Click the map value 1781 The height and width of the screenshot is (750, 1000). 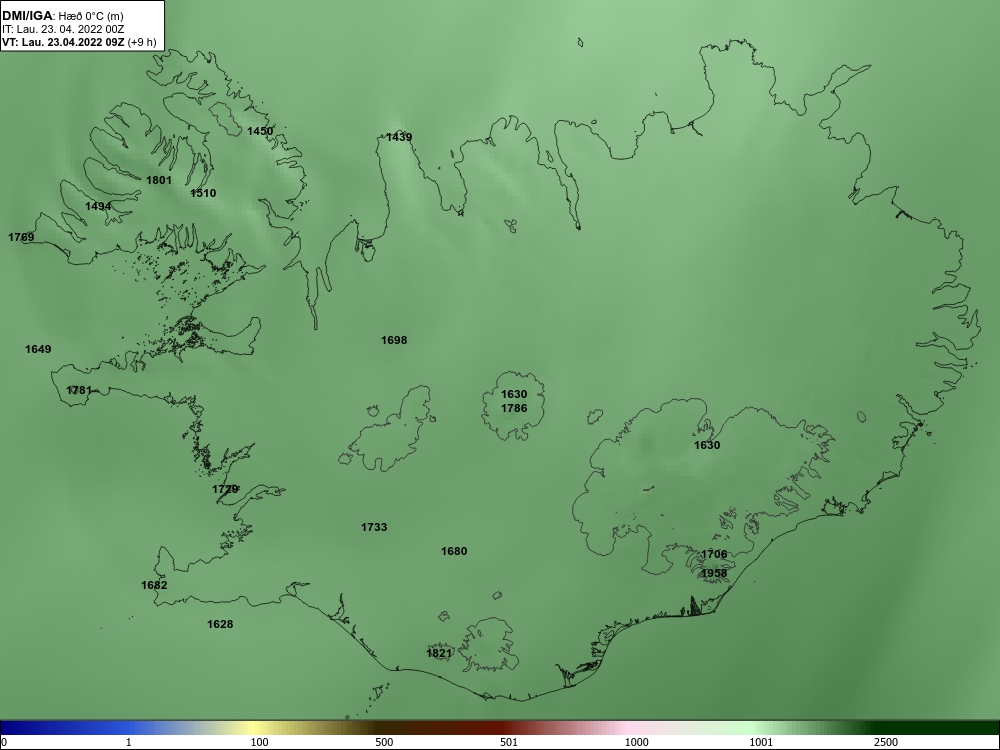click(x=79, y=390)
